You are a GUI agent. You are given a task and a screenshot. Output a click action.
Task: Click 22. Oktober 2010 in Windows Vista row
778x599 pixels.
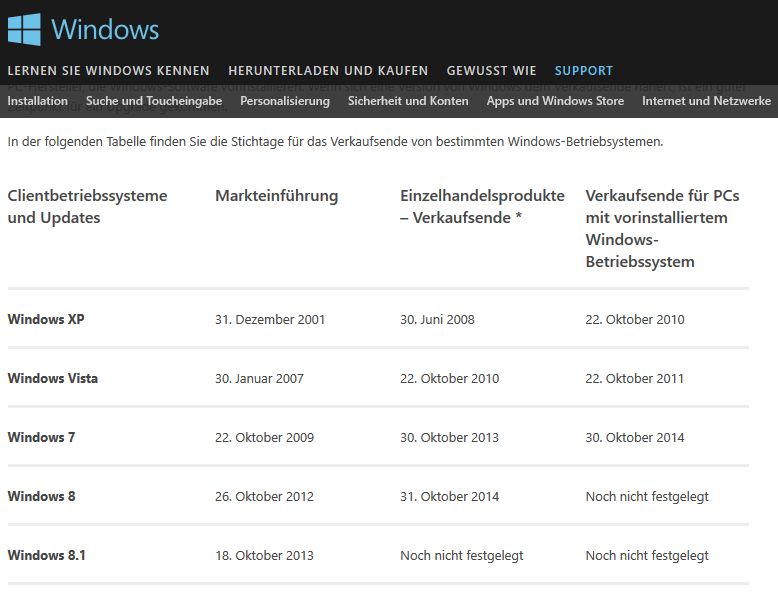[x=450, y=379]
